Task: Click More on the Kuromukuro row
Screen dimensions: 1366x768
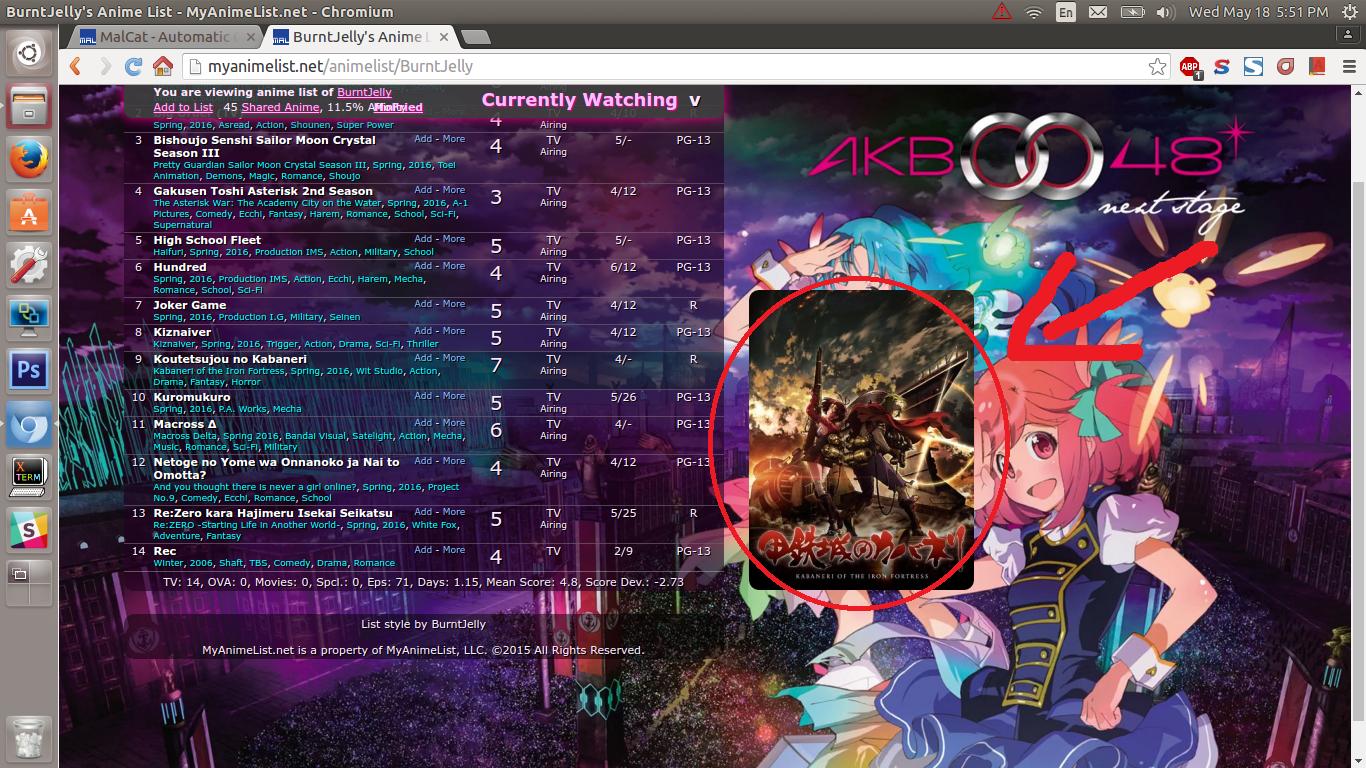Action: (454, 396)
